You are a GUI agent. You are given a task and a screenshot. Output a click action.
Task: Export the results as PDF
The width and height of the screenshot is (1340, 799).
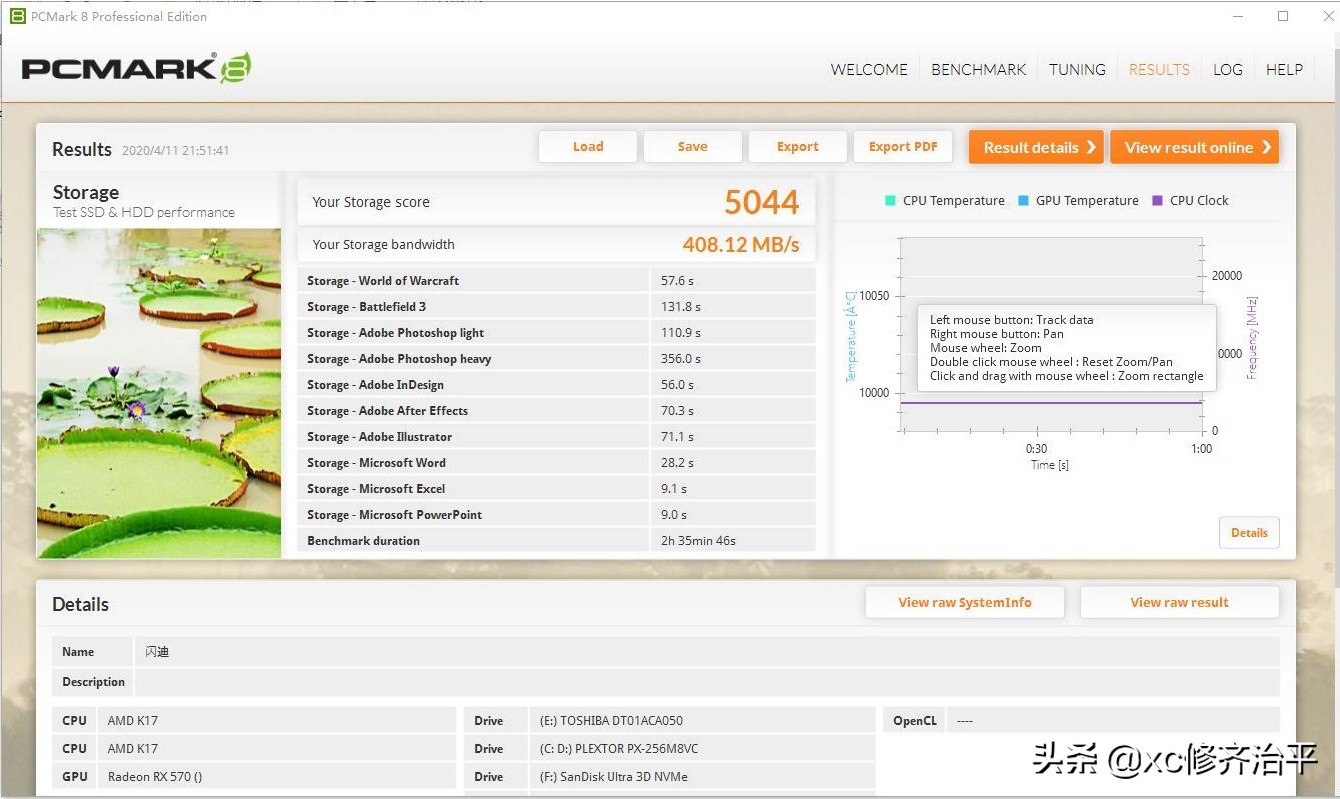point(902,146)
